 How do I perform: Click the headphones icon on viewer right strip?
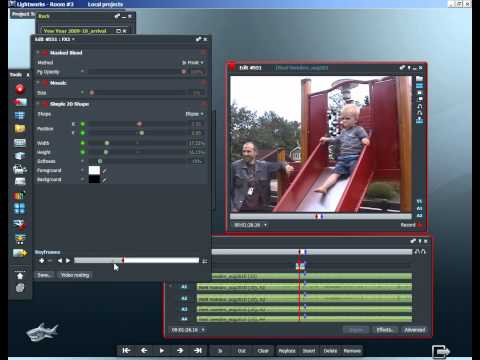[420, 106]
